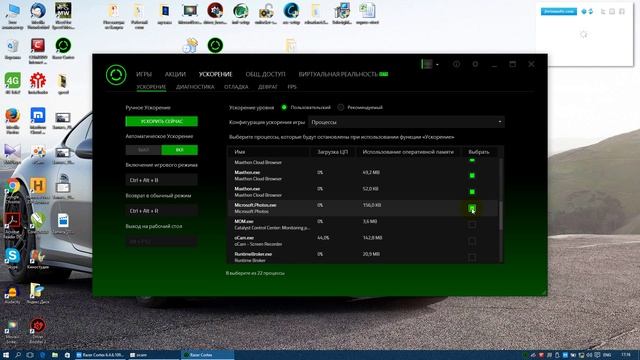Launch Mozilla Firefox from the desktop
Image resolution: width=640 pixels, height=360 pixels.
13,120
